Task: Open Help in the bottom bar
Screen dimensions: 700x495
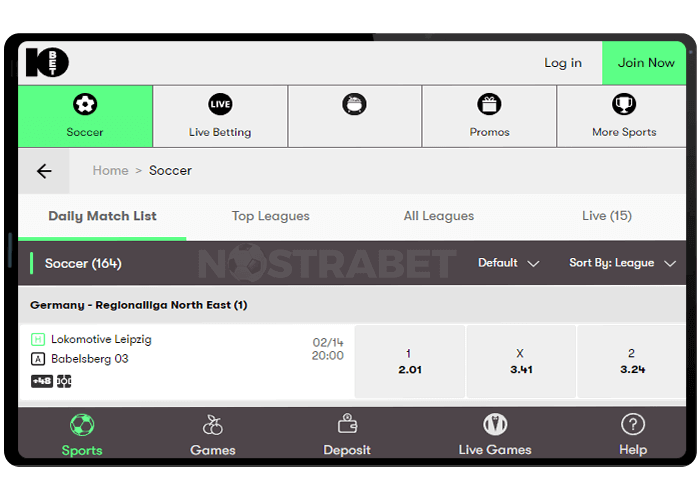Action: click(x=633, y=435)
